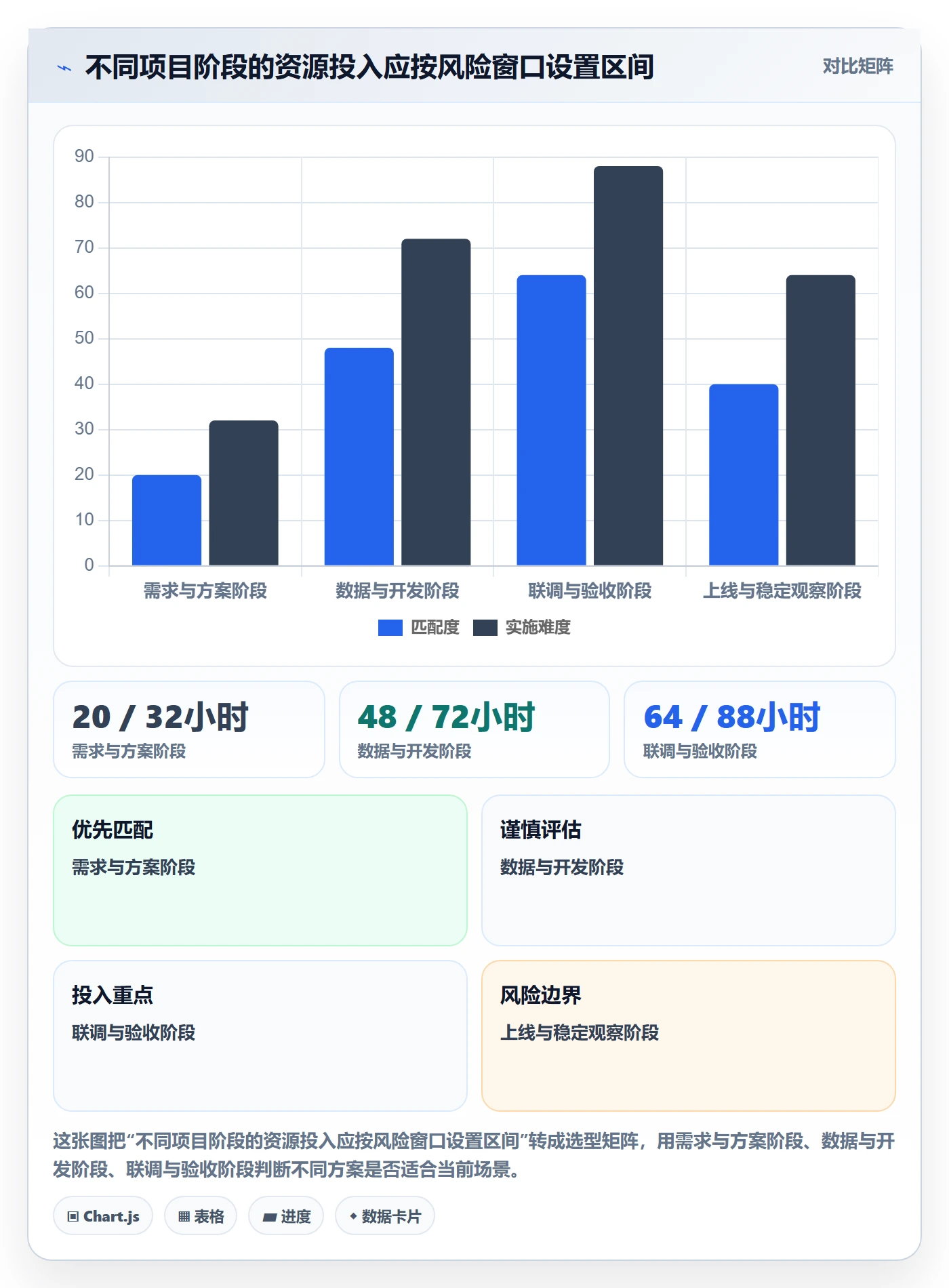Click the 进度 tag chip

coord(286,1216)
